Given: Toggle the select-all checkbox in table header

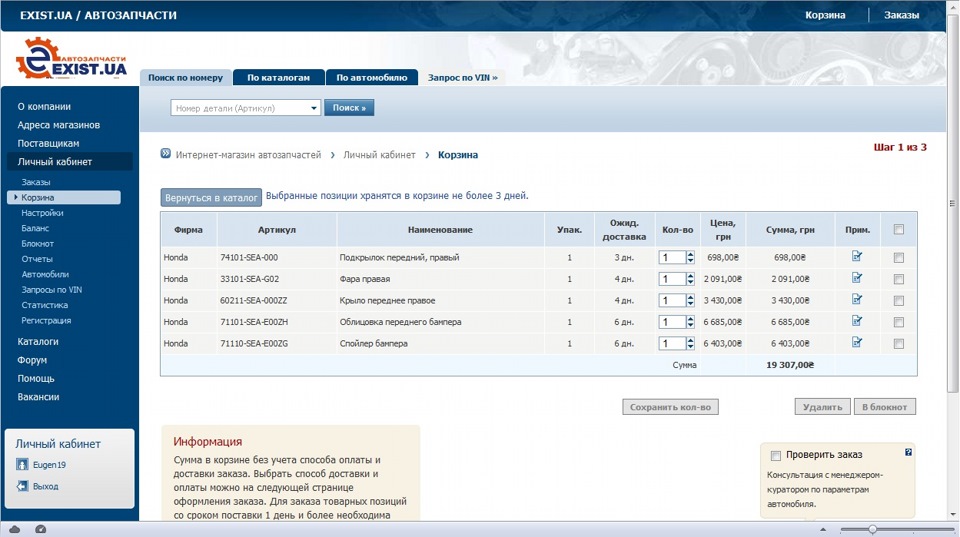Looking at the screenshot, I should (x=899, y=230).
